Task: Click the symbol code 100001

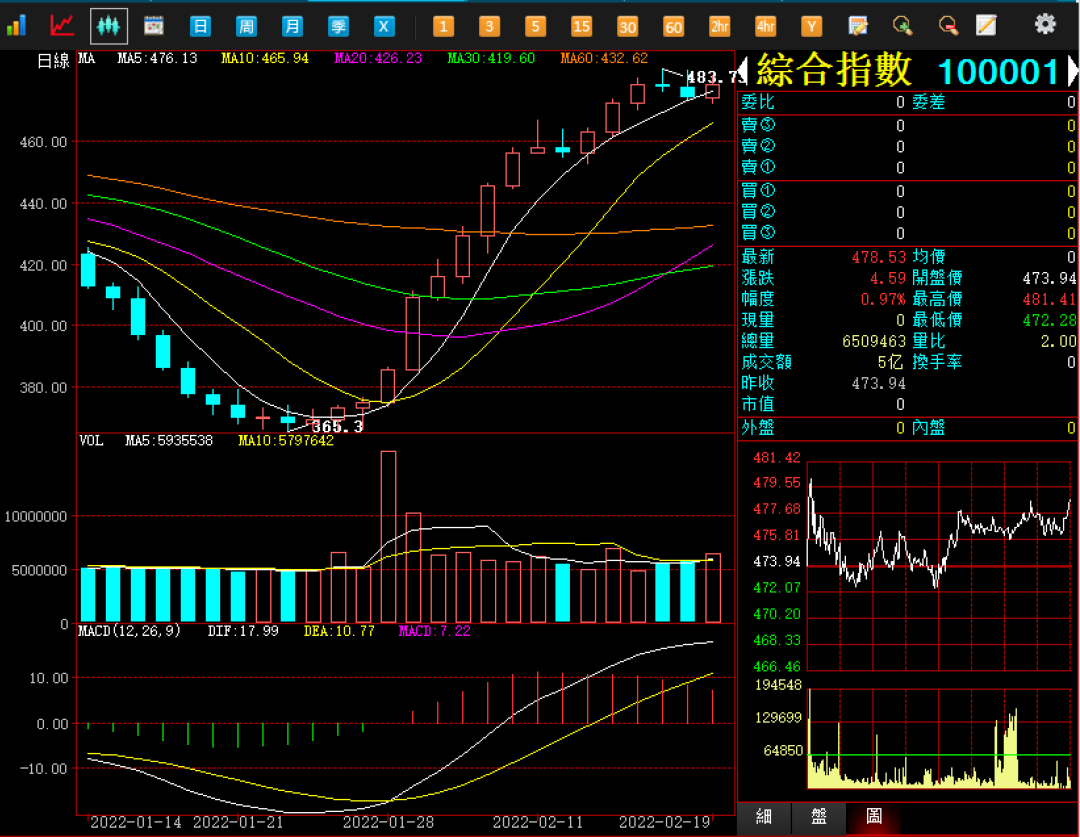Action: tap(998, 72)
